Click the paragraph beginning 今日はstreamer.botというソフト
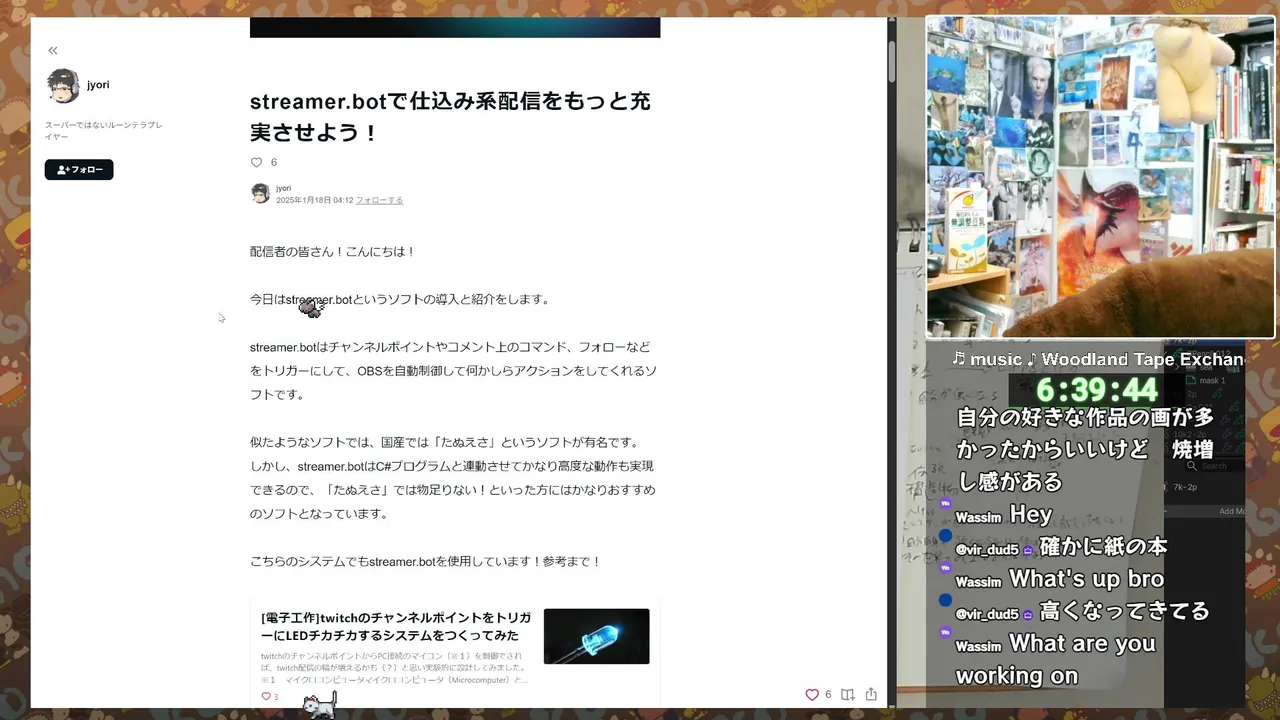1280x720 pixels. pos(400,299)
